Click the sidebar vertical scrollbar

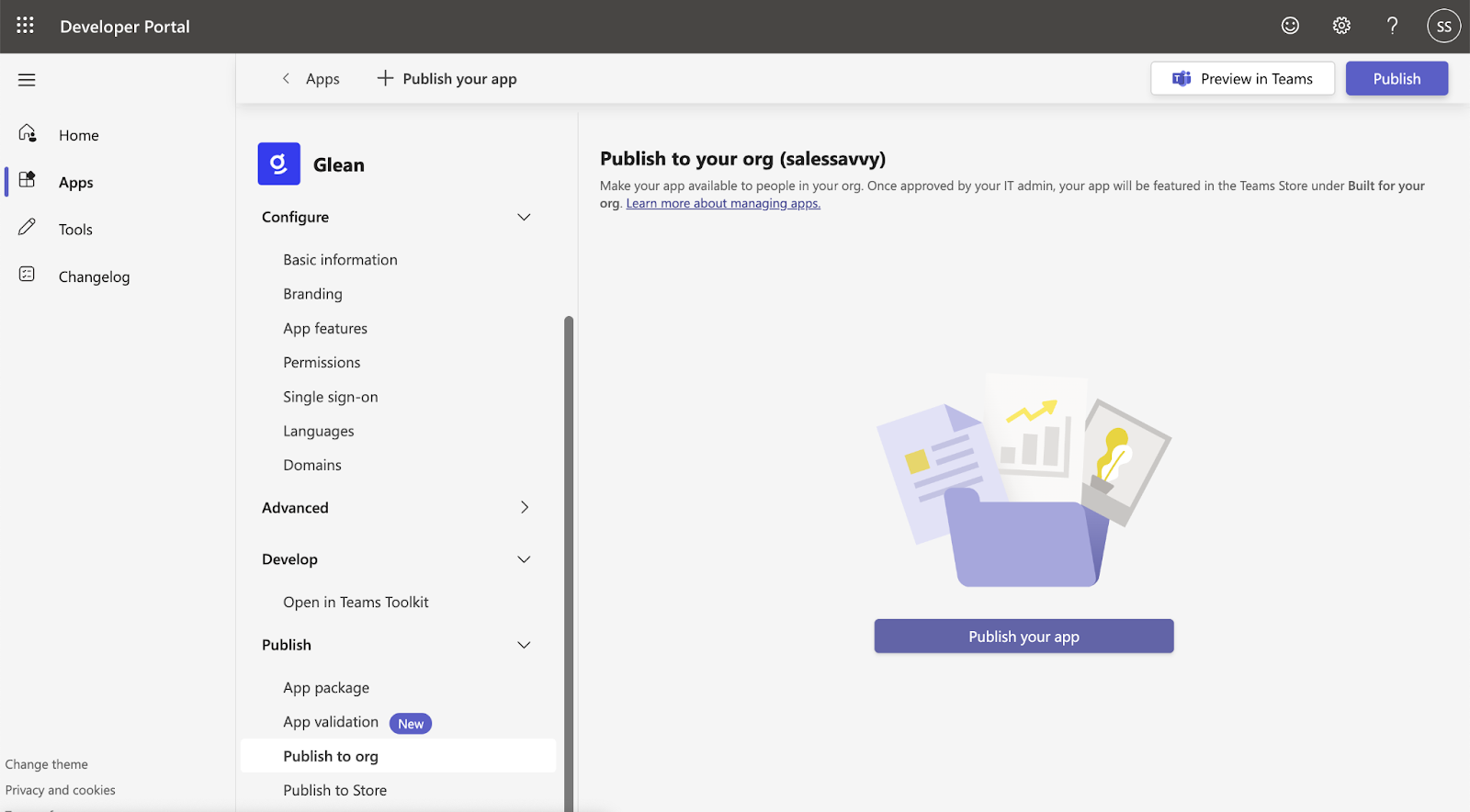[569, 551]
